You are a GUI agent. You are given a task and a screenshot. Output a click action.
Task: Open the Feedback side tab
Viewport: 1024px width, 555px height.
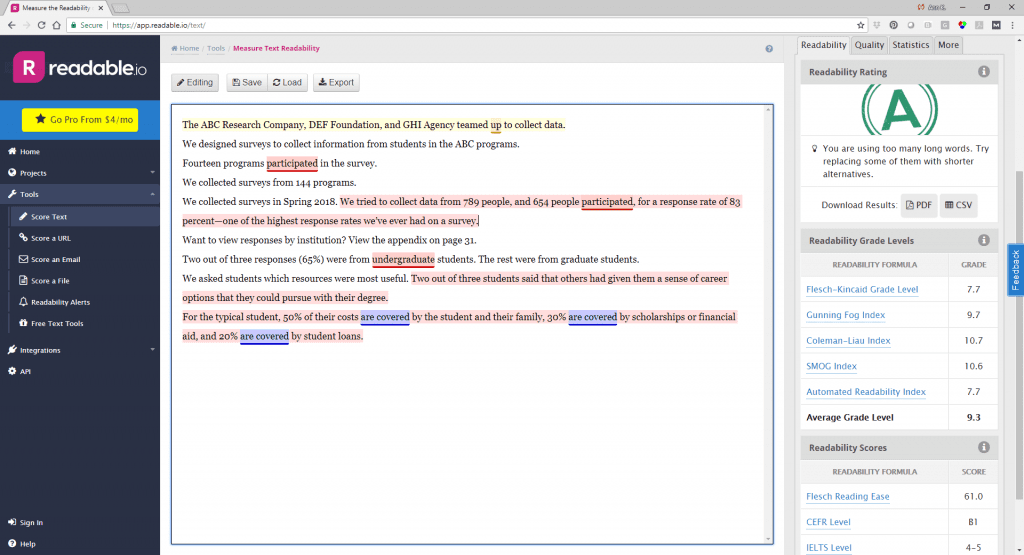click(x=1015, y=270)
